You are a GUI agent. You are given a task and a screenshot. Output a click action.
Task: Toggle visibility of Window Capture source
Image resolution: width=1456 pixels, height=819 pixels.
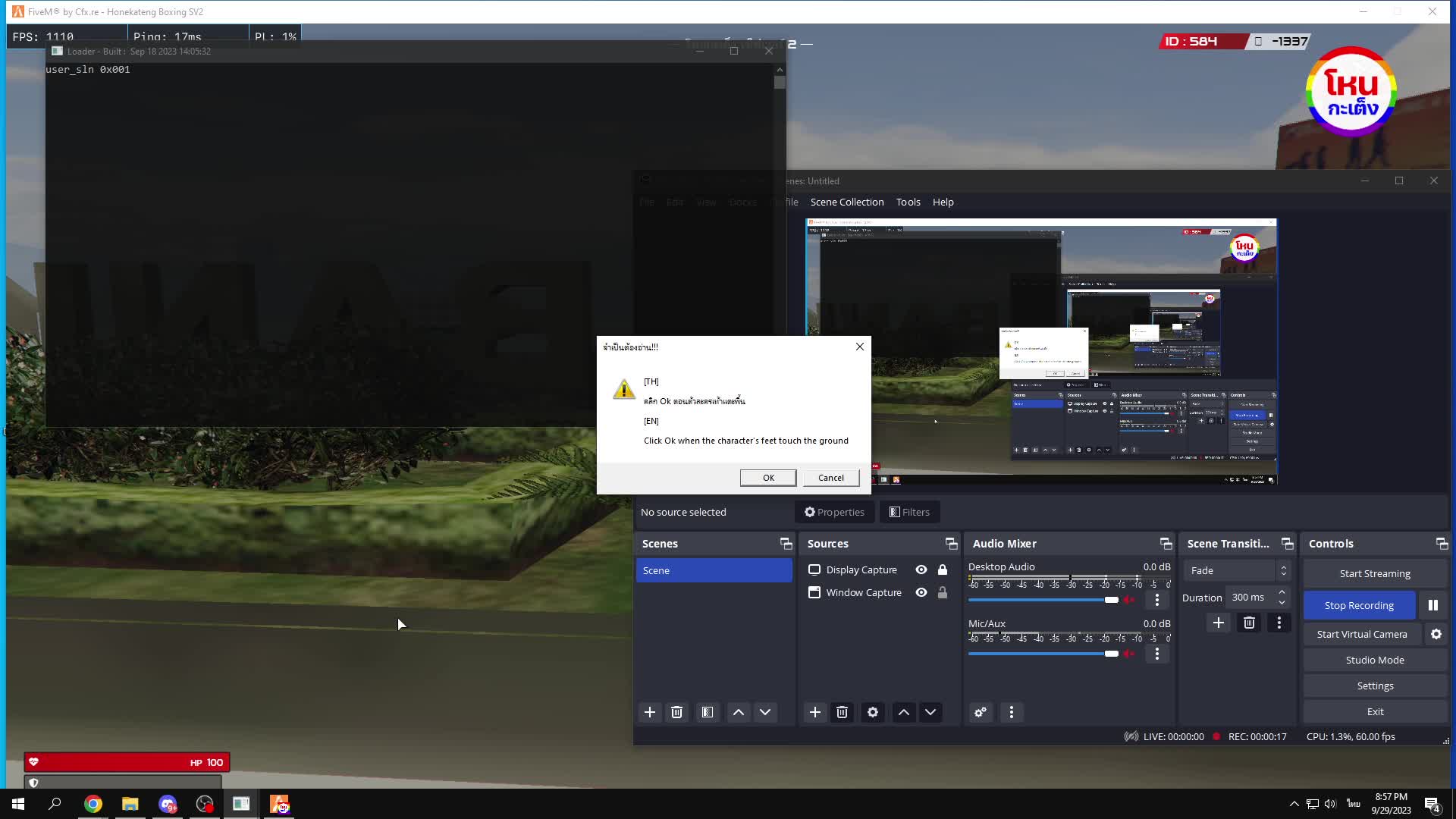(921, 592)
